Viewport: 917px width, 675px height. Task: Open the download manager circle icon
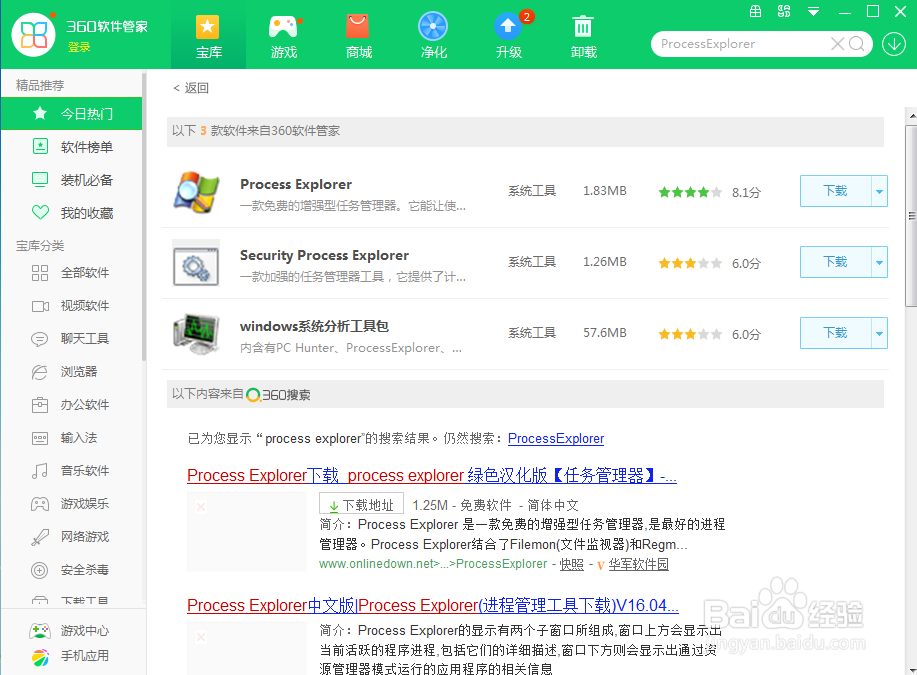(893, 44)
